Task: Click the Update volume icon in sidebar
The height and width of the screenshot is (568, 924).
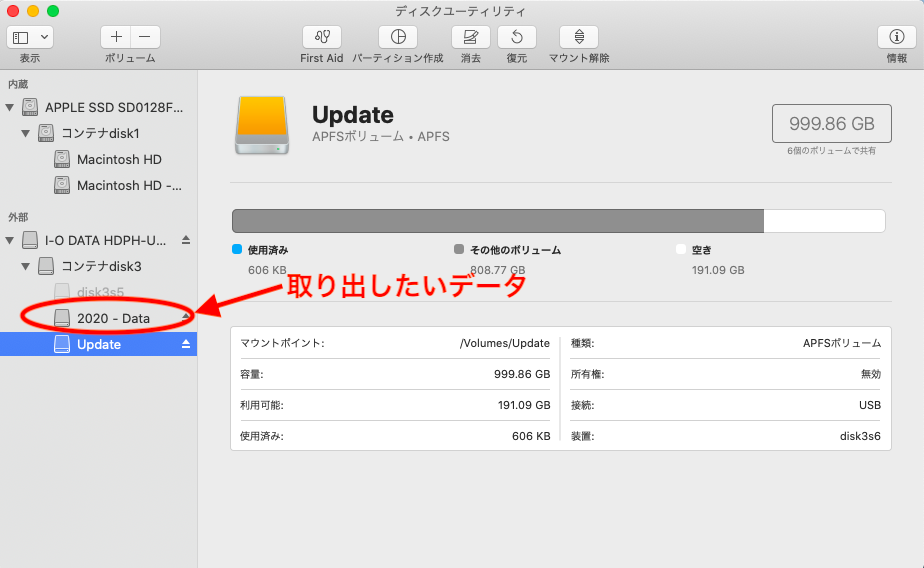Action: coord(62,344)
